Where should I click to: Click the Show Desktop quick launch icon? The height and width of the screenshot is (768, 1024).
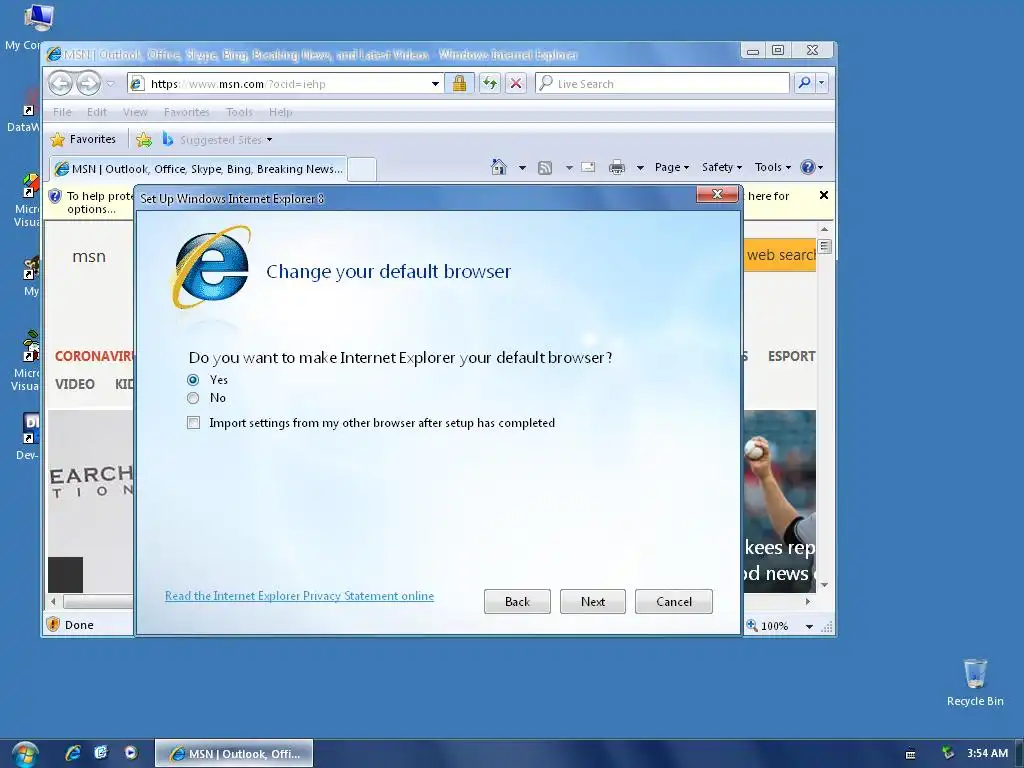[x=101, y=753]
